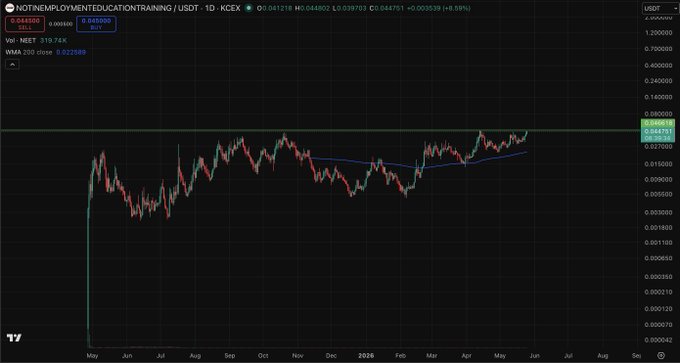Click the 0.080000 price scale label

658,114
